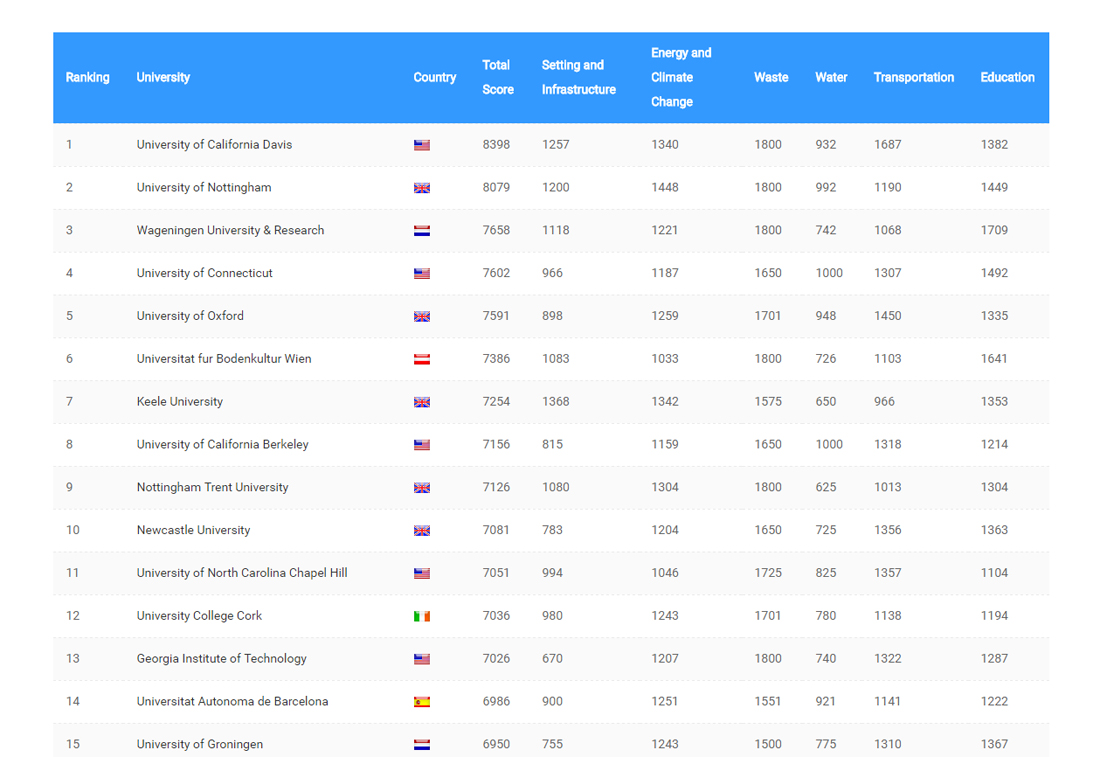Sort by Setting and Infrastructure header
This screenshot has height=757, width=1100.
coord(579,77)
